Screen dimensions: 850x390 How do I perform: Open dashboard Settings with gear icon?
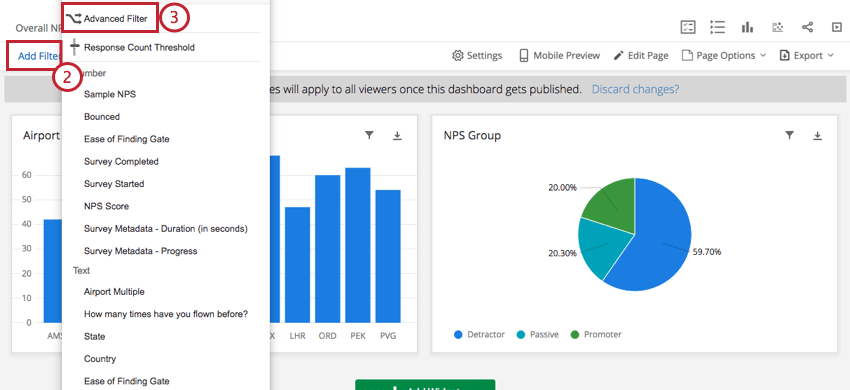(477, 55)
